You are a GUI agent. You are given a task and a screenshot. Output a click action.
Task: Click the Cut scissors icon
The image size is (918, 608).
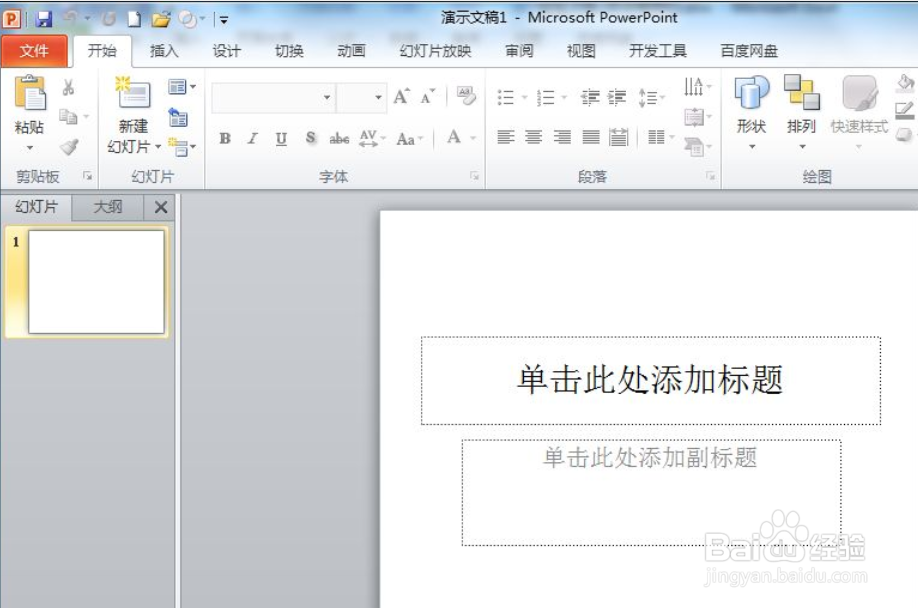(x=70, y=86)
